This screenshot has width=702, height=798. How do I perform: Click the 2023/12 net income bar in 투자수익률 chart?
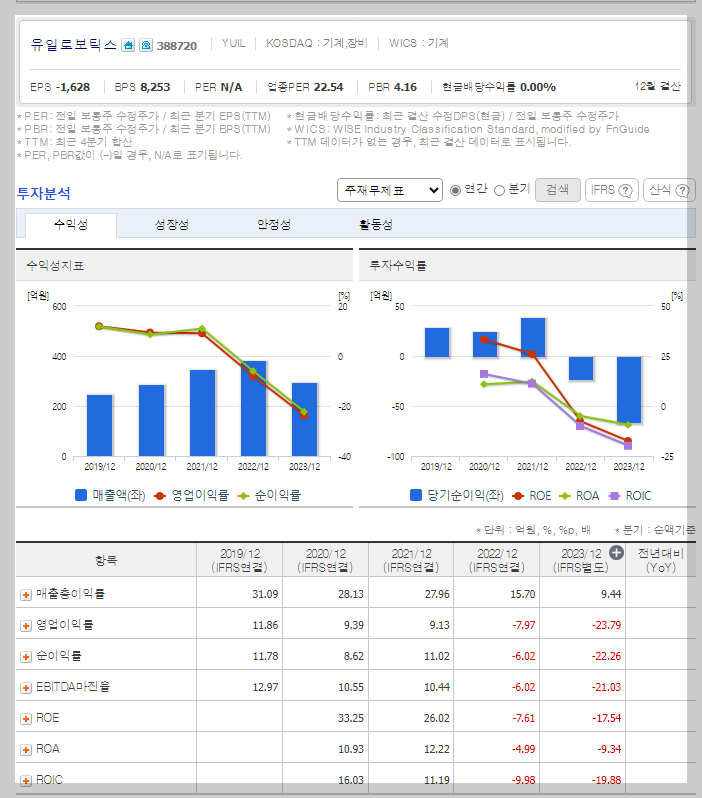(x=629, y=390)
